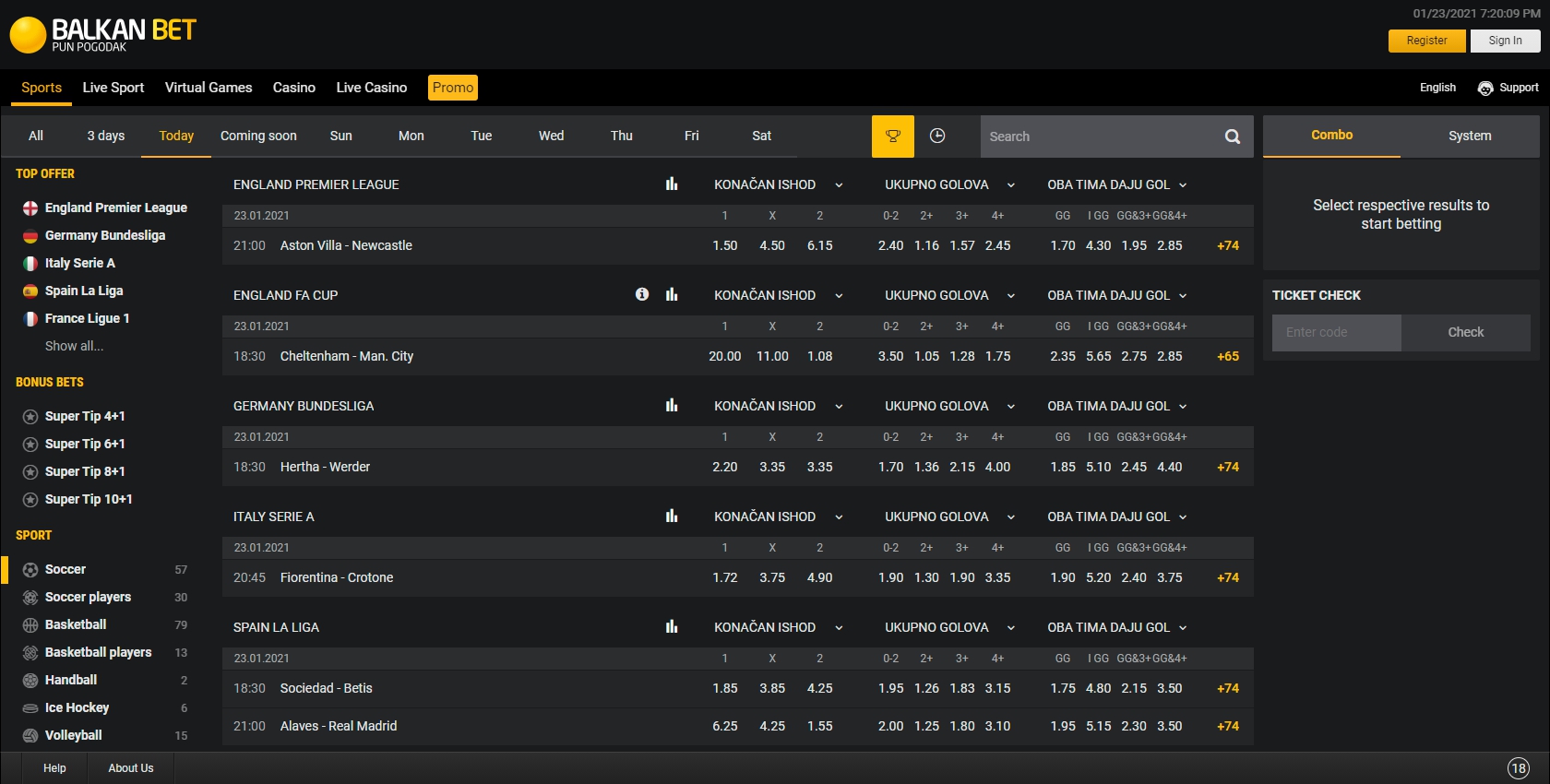Open Live Casino section
The image size is (1550, 784).
click(372, 88)
